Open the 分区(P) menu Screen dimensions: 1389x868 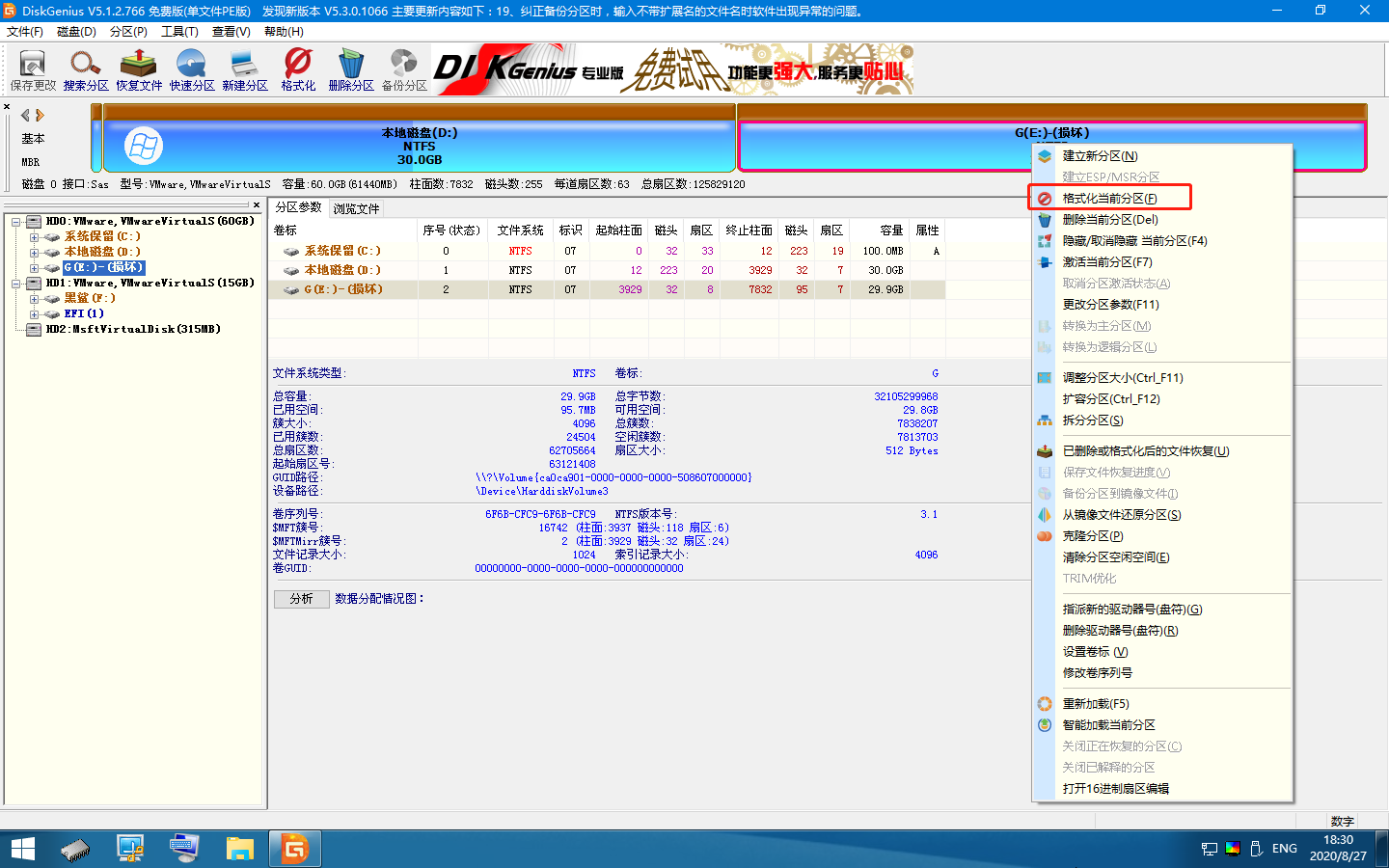[x=128, y=32]
